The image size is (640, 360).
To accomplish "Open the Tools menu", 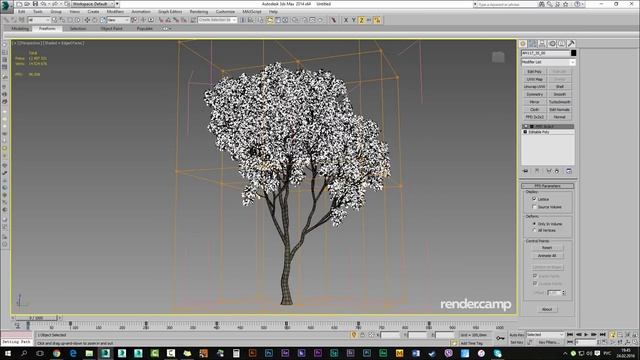I will coord(38,12).
